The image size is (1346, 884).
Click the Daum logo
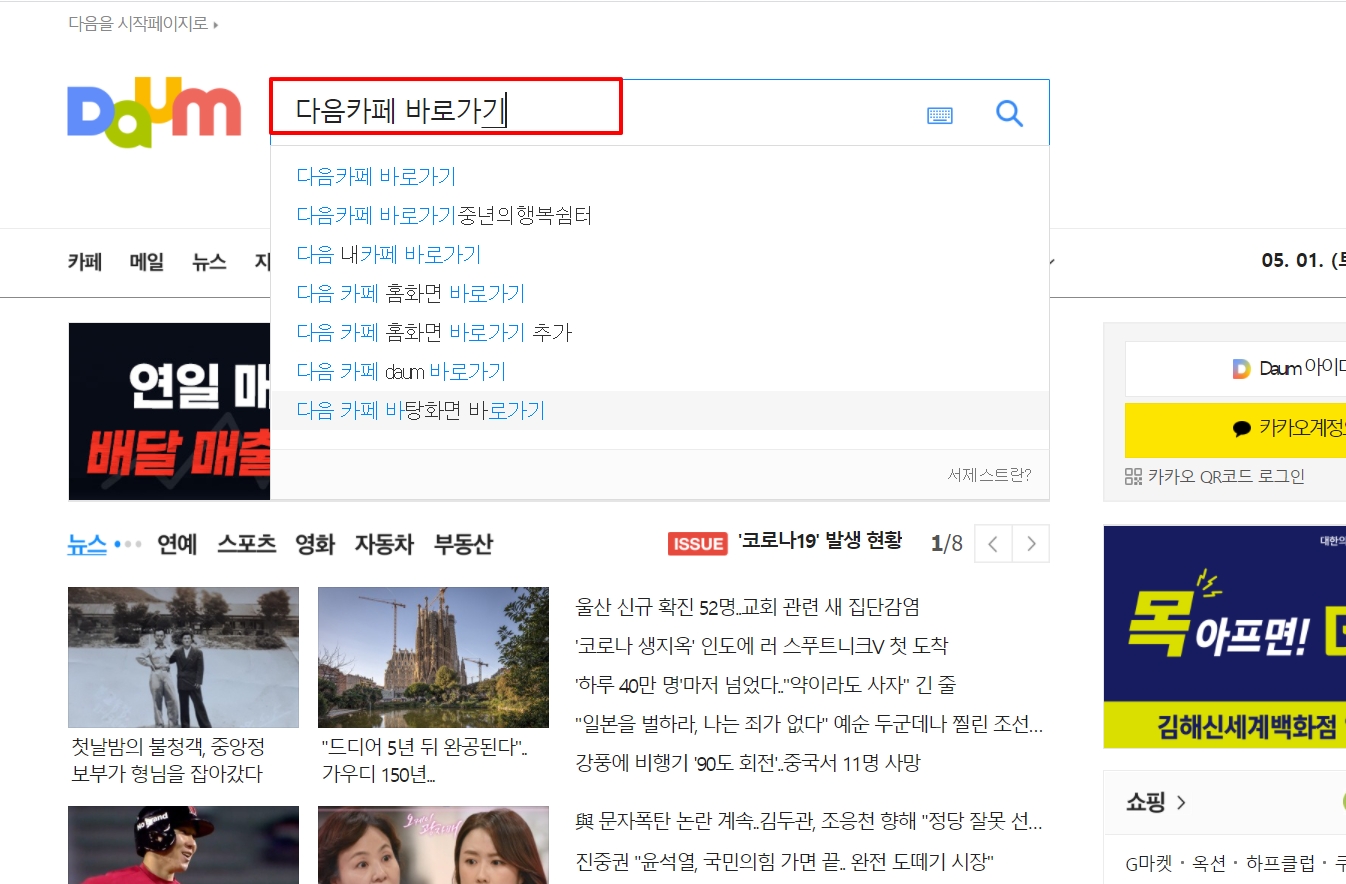click(x=154, y=113)
